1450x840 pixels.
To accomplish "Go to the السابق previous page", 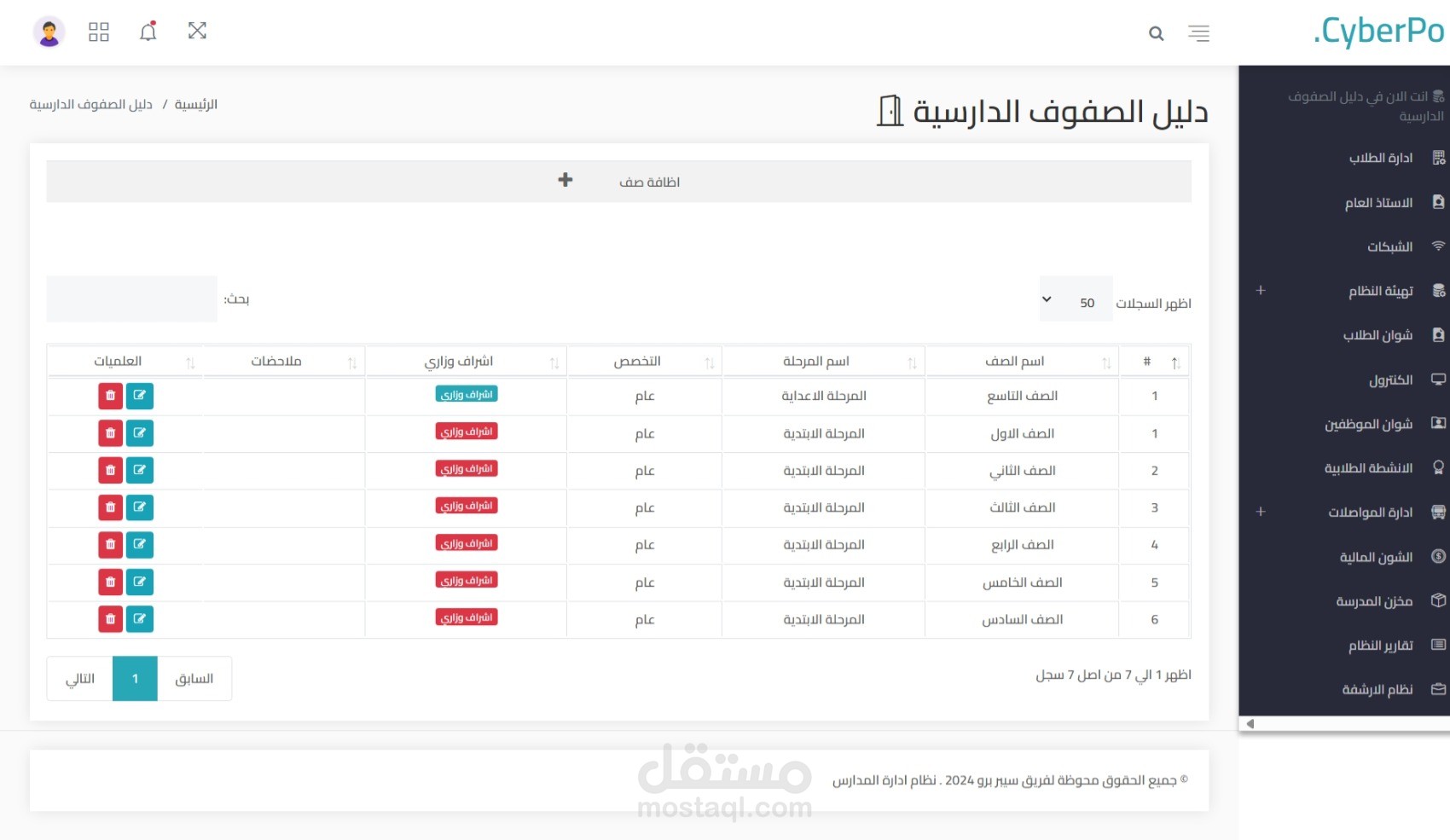I will (194, 679).
